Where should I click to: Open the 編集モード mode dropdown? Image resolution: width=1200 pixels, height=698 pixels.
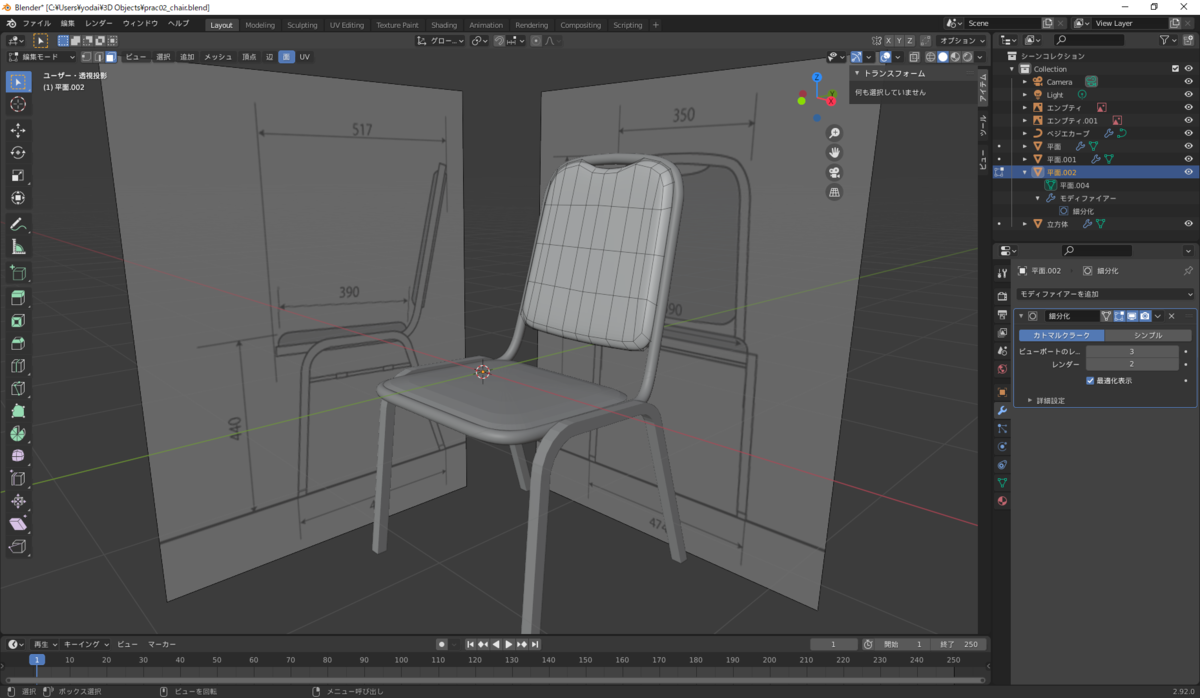coord(42,57)
